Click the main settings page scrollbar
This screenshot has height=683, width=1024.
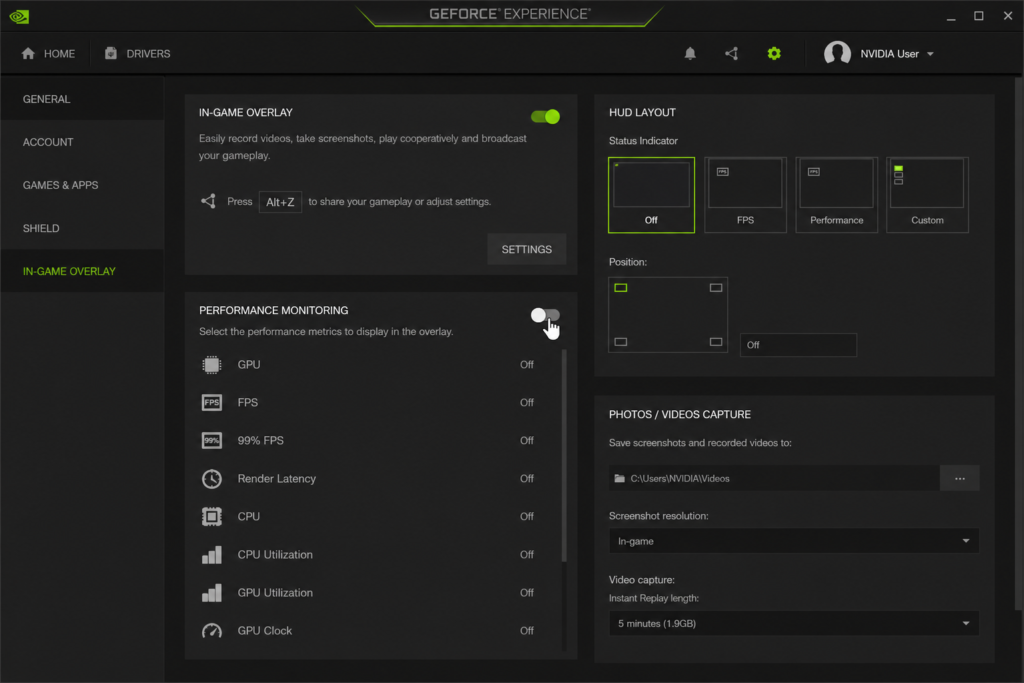click(1018, 344)
